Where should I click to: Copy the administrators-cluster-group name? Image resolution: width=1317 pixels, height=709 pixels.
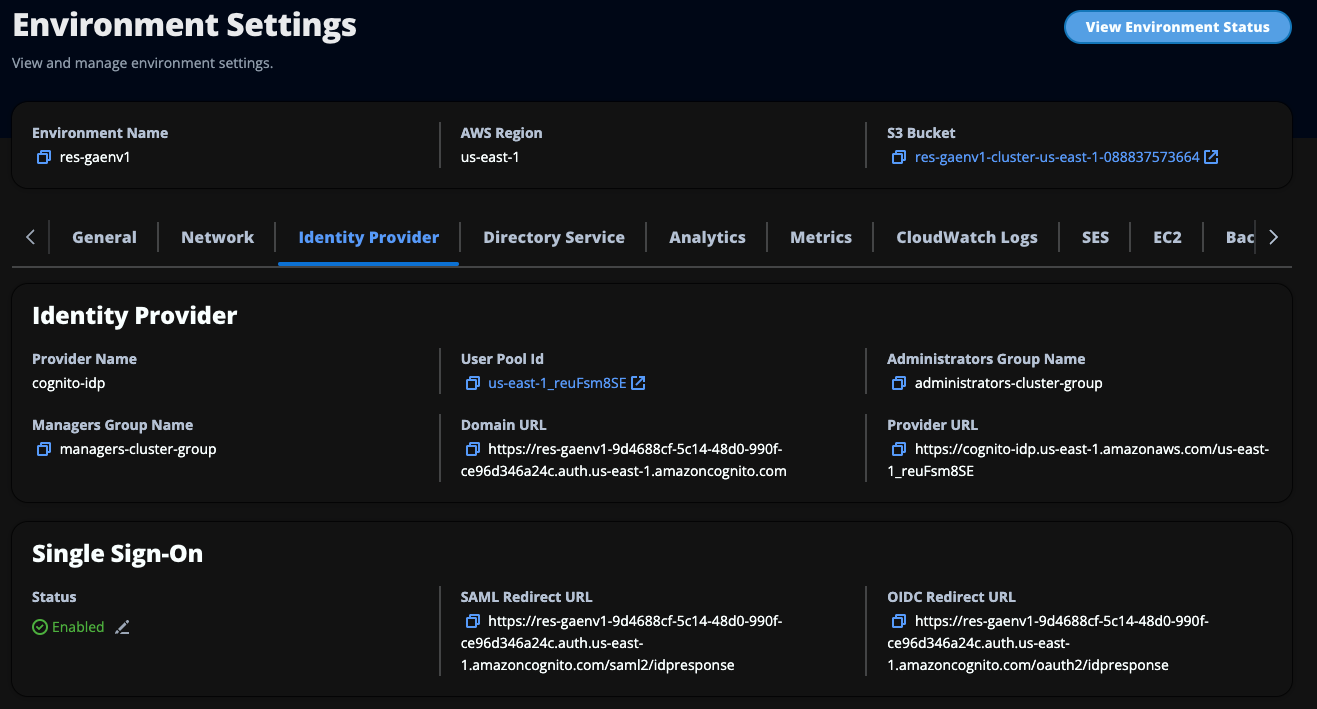point(898,383)
